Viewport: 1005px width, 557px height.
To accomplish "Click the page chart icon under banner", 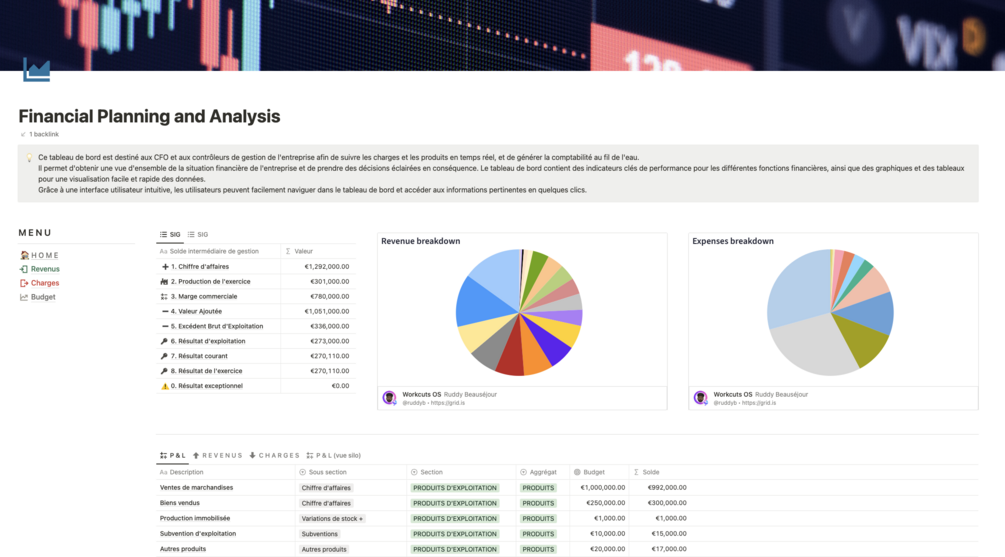I will click(x=37, y=70).
